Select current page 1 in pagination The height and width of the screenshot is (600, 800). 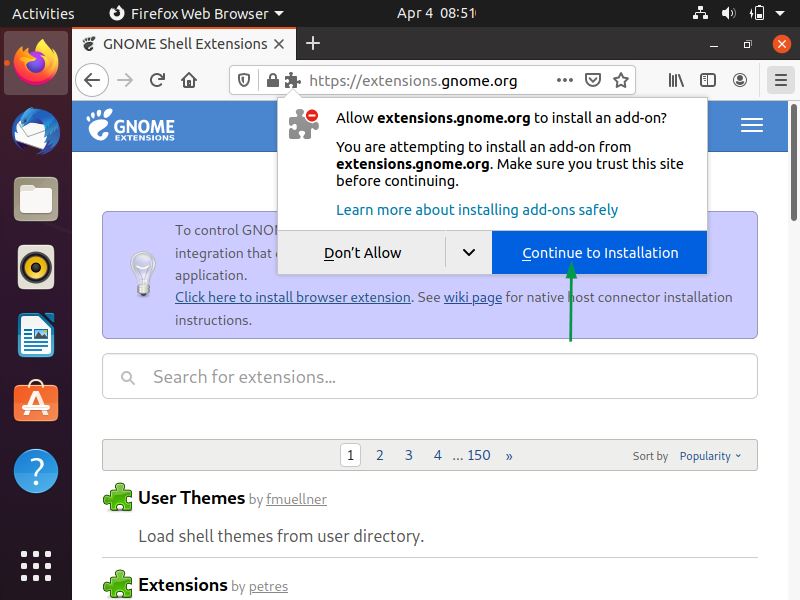(x=351, y=455)
